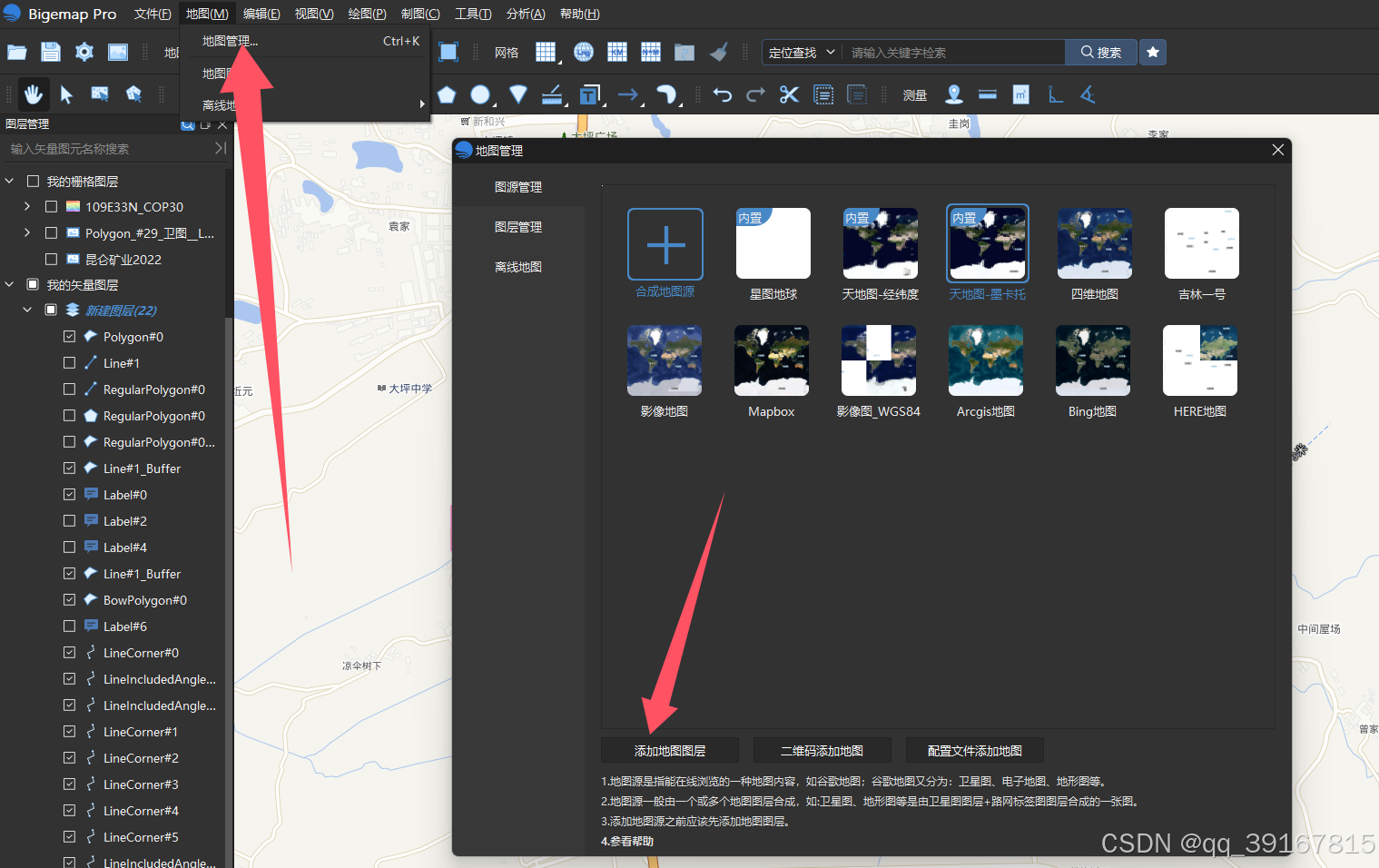Click the layer panel search icon
This screenshot has height=868, width=1379.
click(x=188, y=124)
